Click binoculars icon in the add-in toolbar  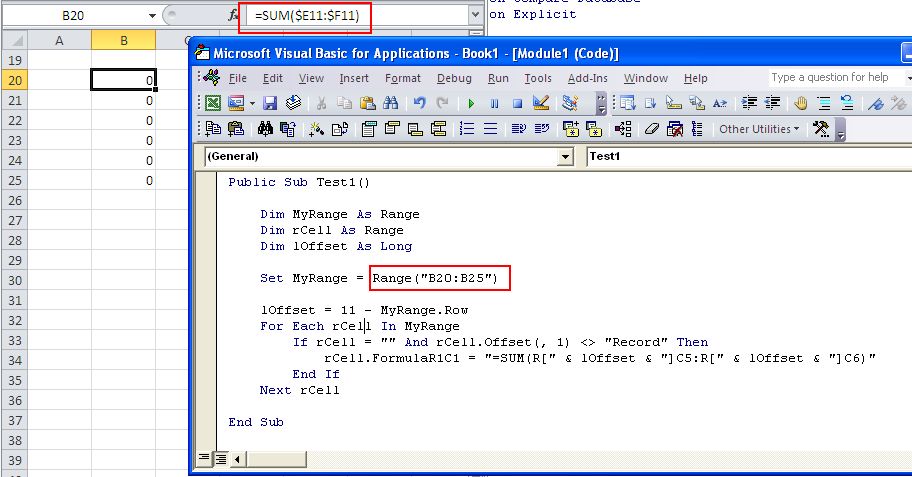[x=265, y=129]
